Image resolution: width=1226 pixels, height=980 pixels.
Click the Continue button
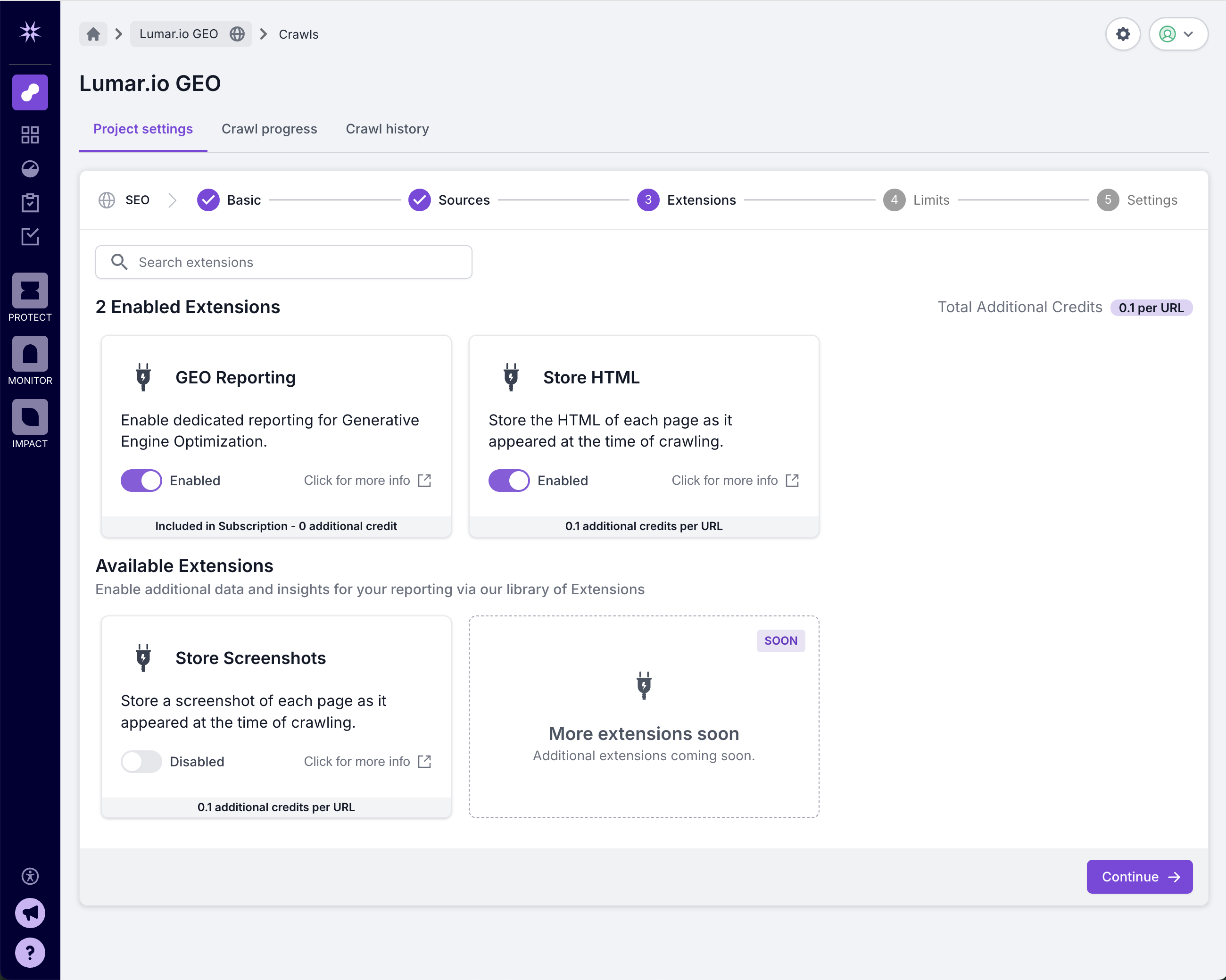[x=1139, y=877]
